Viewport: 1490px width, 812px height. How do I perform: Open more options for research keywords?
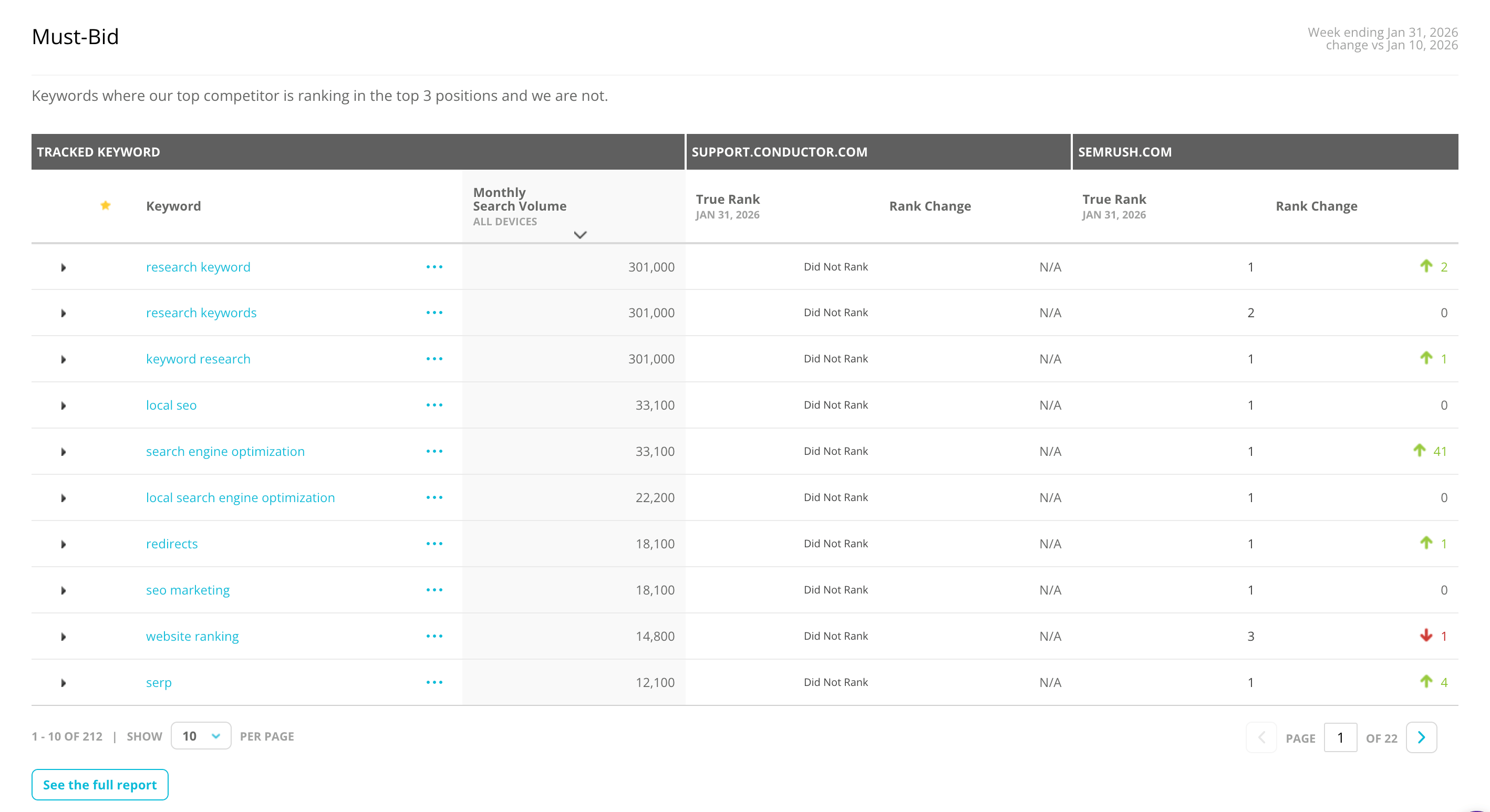[434, 313]
